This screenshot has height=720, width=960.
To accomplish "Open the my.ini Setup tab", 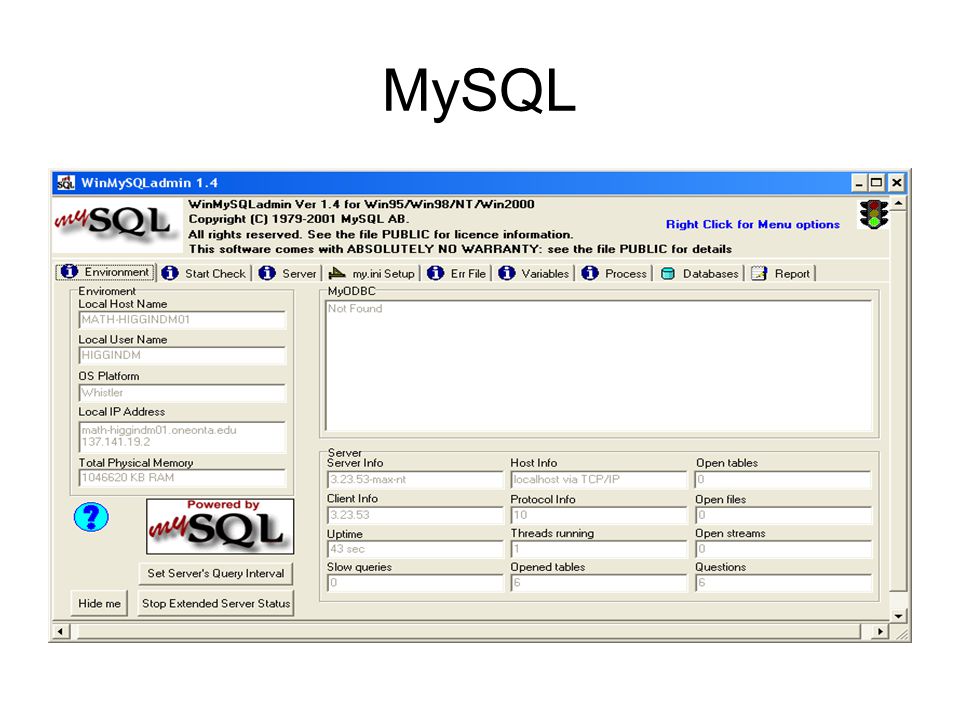I will click(x=372, y=273).
